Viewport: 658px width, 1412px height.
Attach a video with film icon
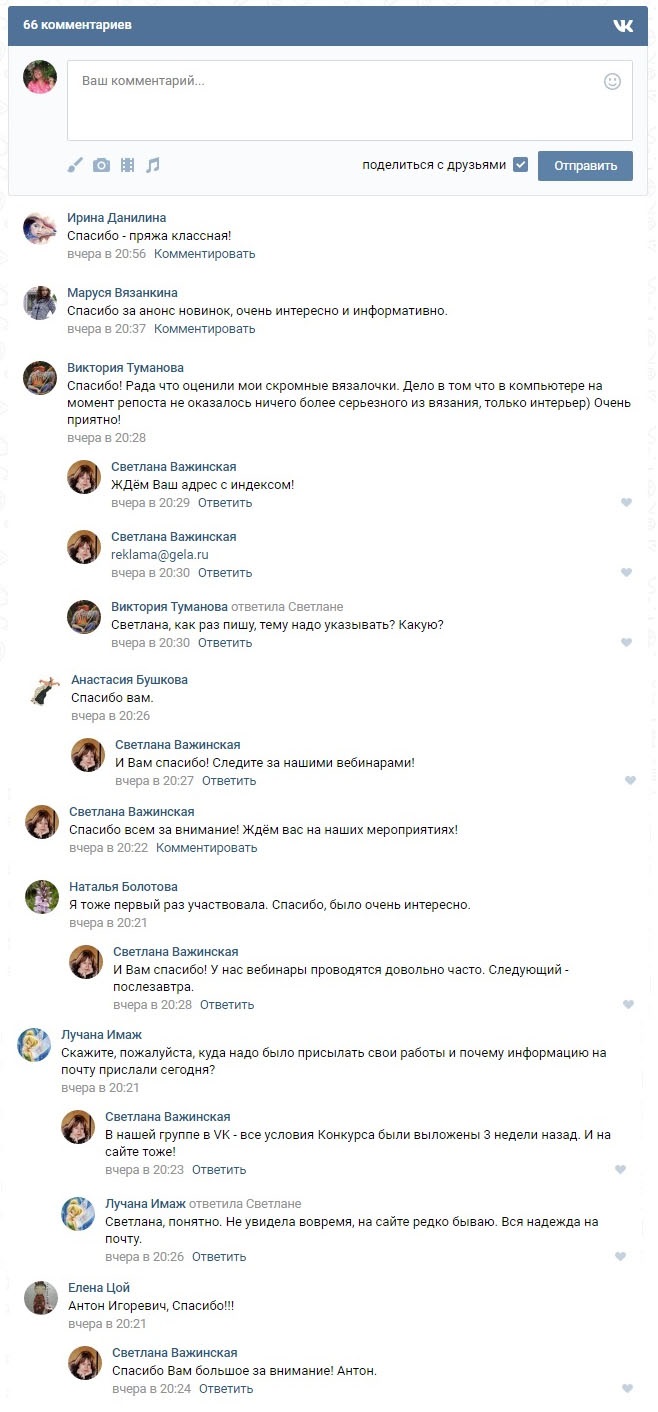tap(127, 165)
